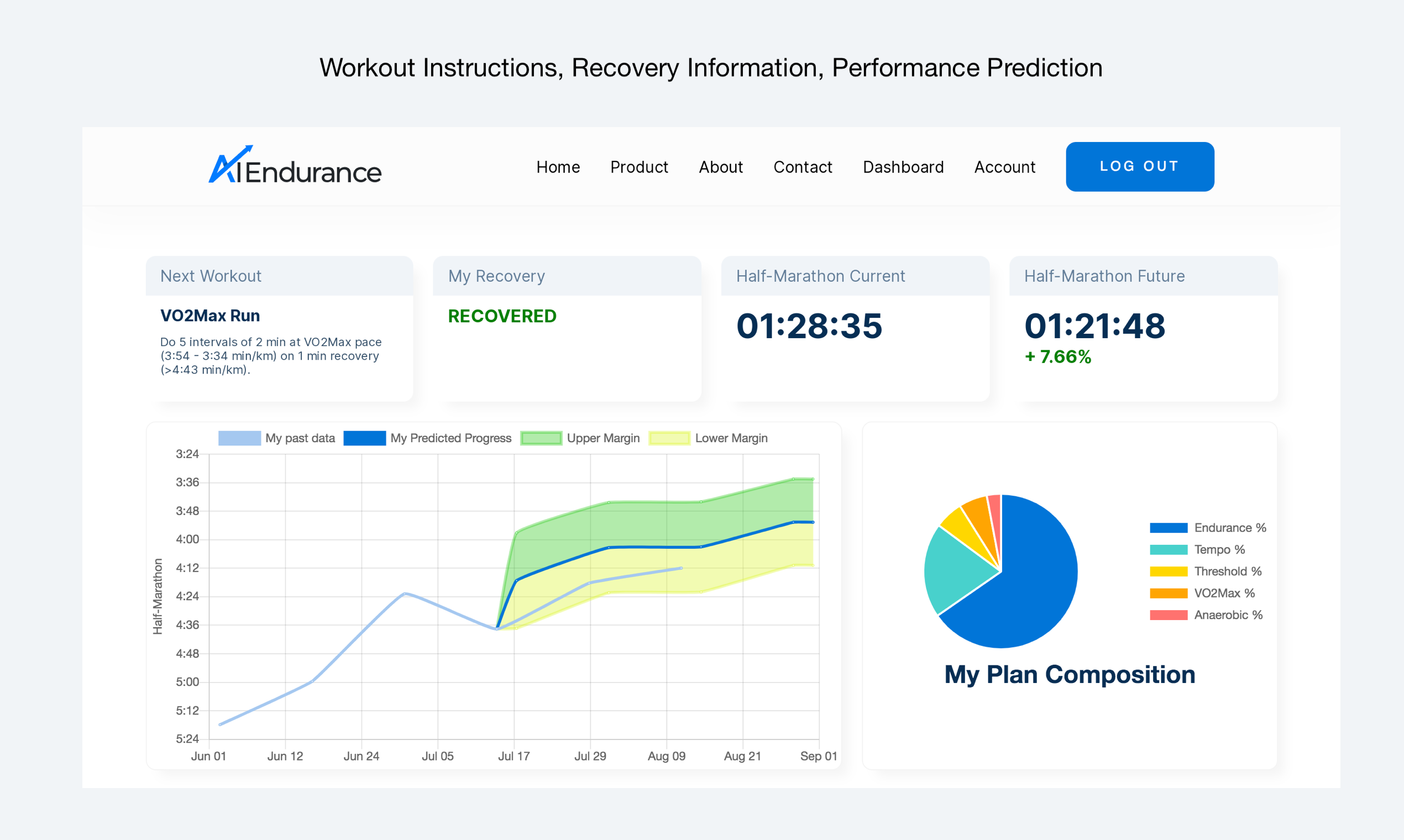This screenshot has width=1404, height=840.
Task: Toggle VO2Max % legend swatch
Action: click(x=1168, y=593)
